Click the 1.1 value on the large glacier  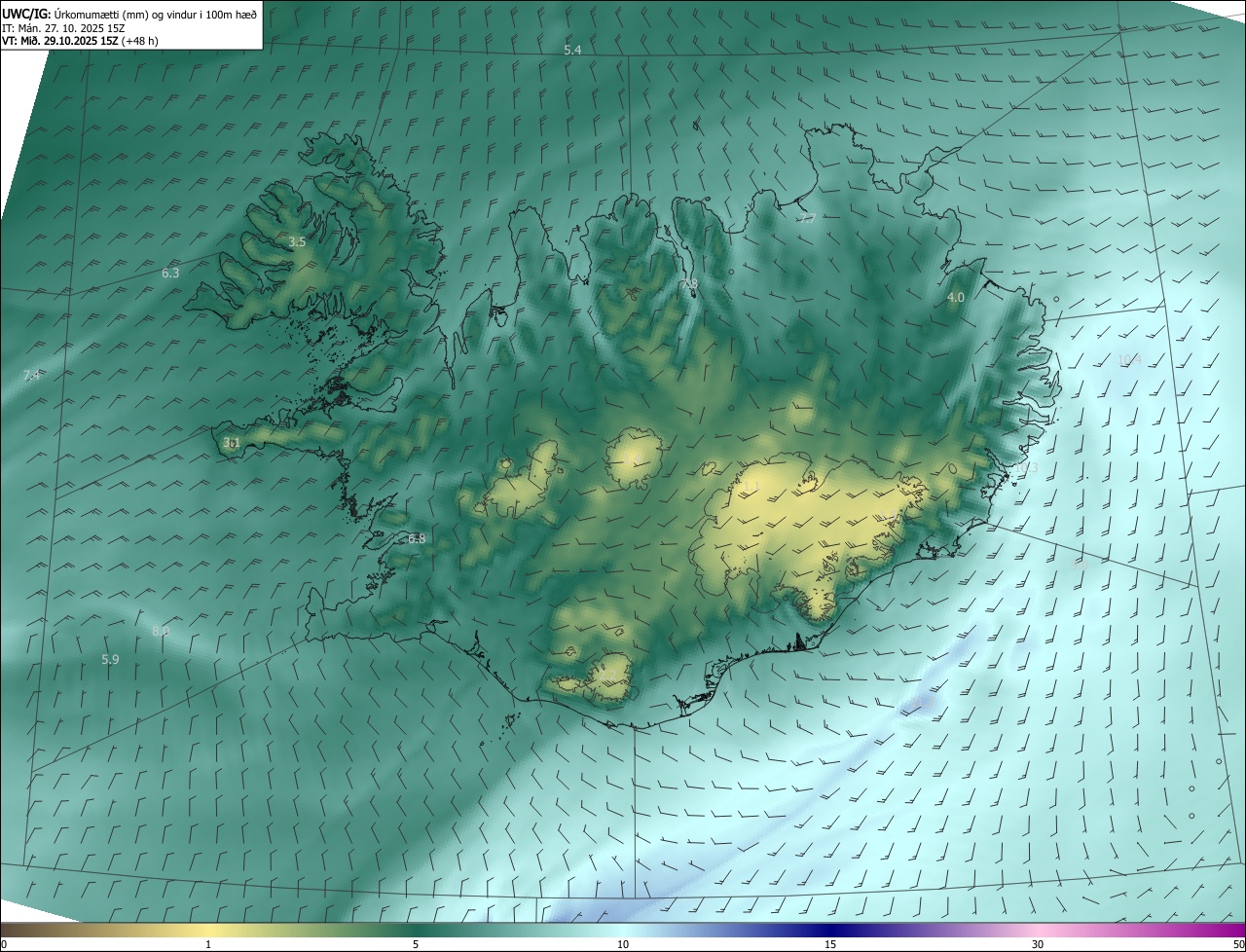(x=751, y=485)
